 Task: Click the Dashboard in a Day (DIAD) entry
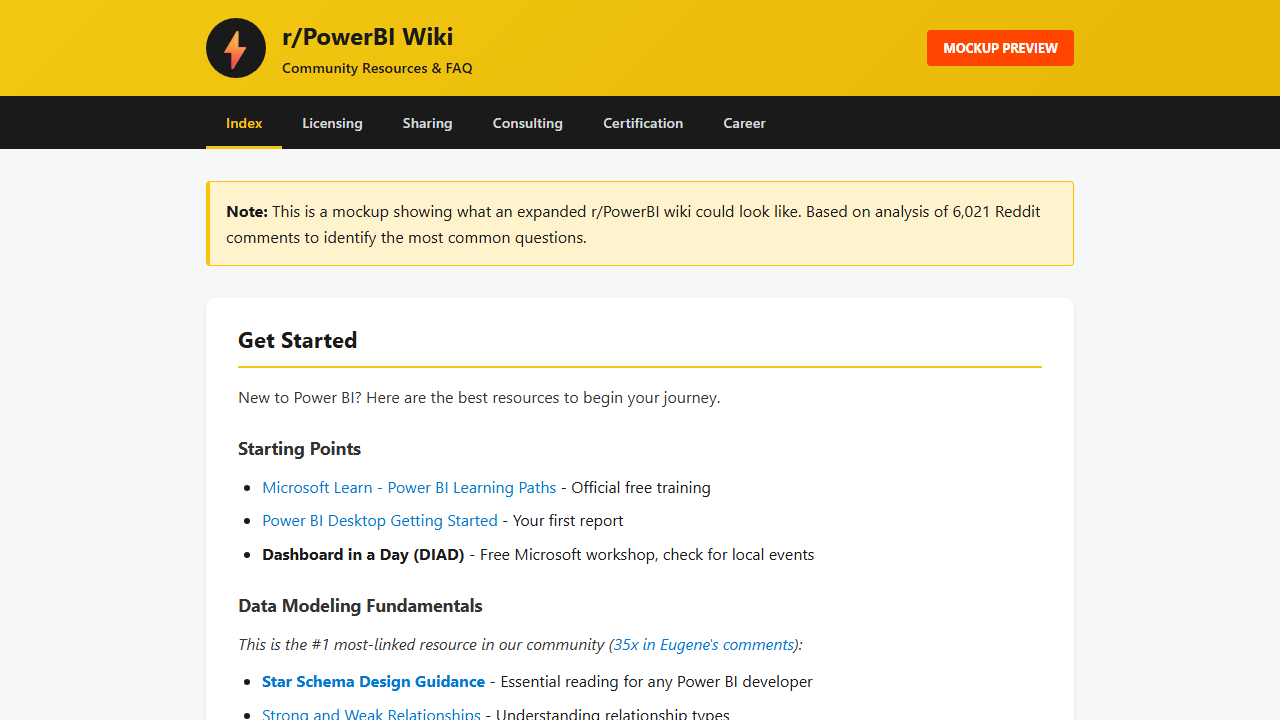[x=363, y=554]
